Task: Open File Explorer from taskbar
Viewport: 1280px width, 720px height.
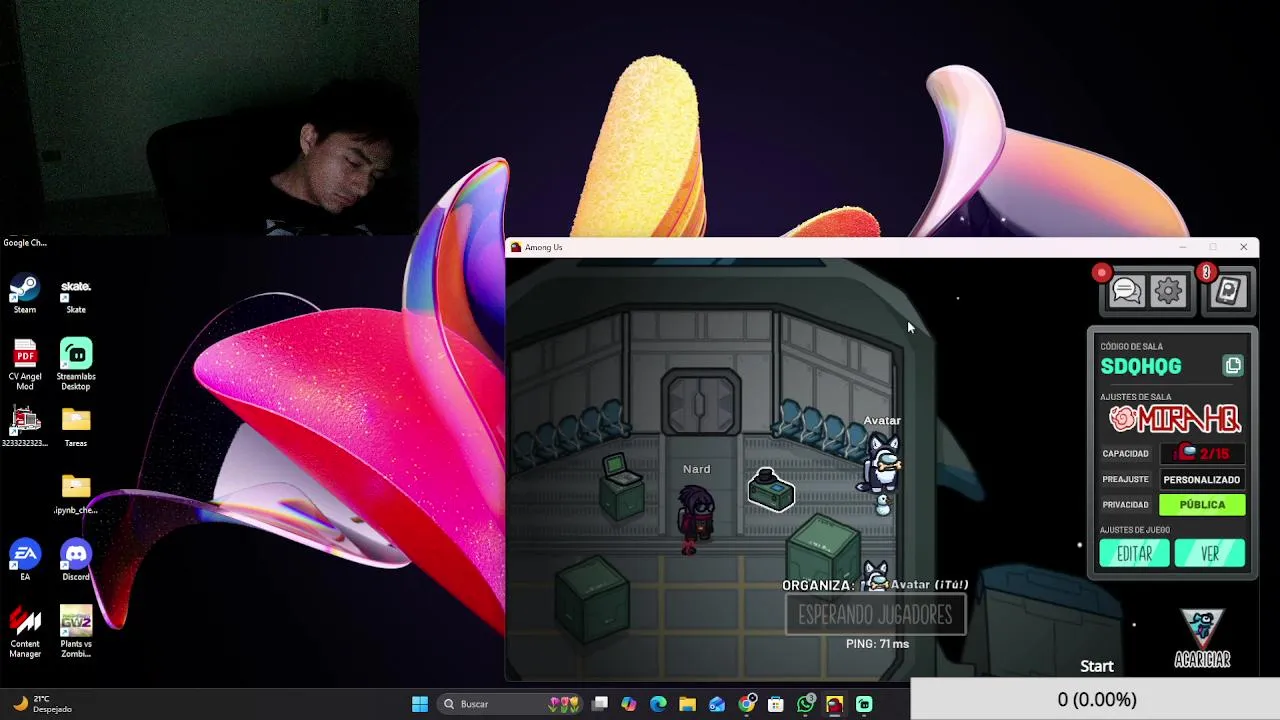Action: click(x=687, y=704)
